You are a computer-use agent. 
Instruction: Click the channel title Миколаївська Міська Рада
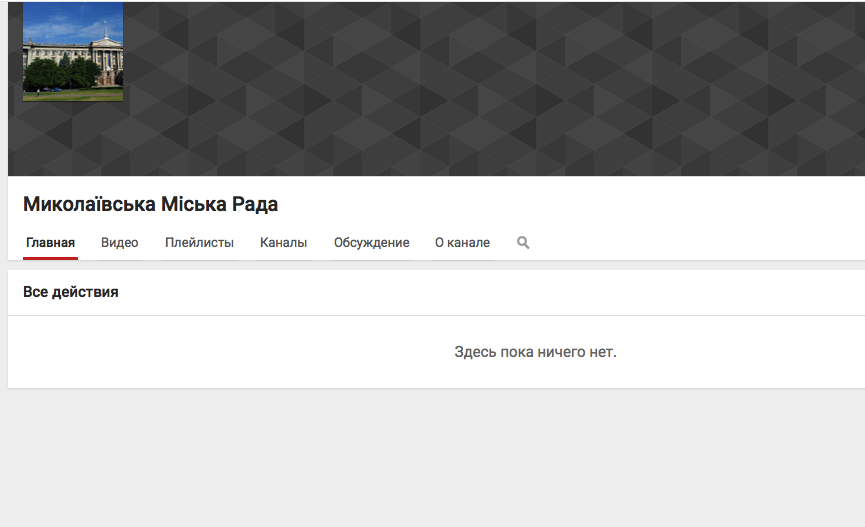150,204
